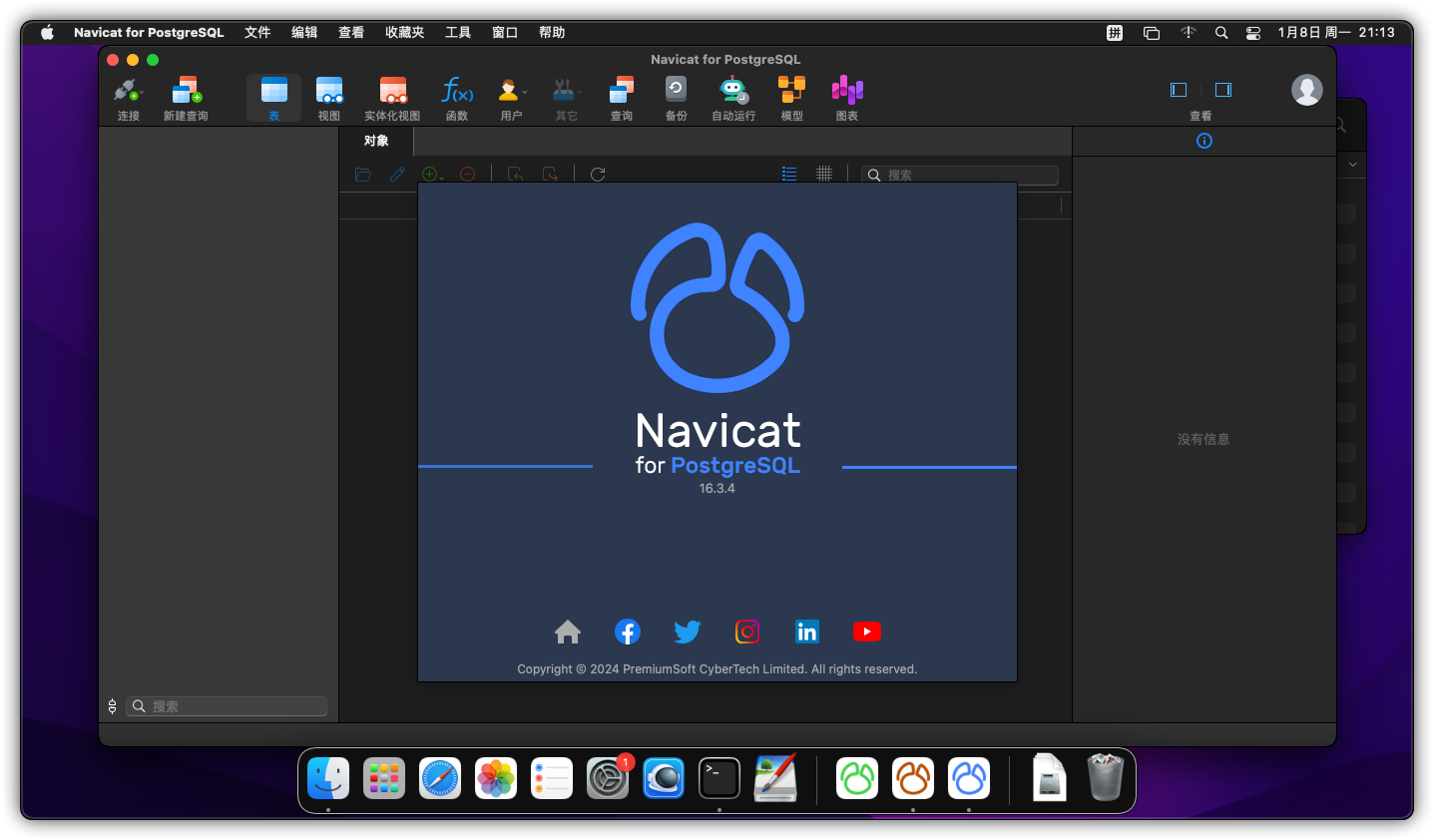
Task: Click the LinkedIn icon
Action: (807, 631)
